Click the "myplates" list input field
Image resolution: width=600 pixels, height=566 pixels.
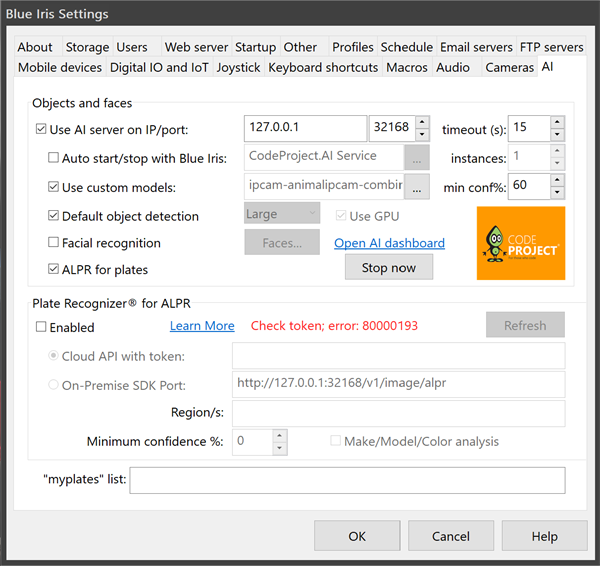pos(347,480)
